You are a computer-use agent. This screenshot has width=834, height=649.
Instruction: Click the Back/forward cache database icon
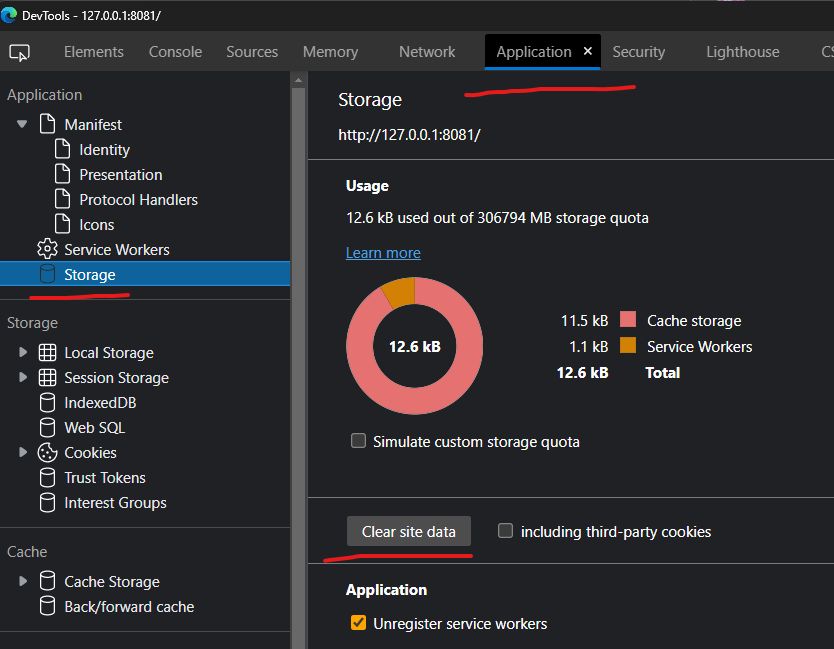pos(47,606)
